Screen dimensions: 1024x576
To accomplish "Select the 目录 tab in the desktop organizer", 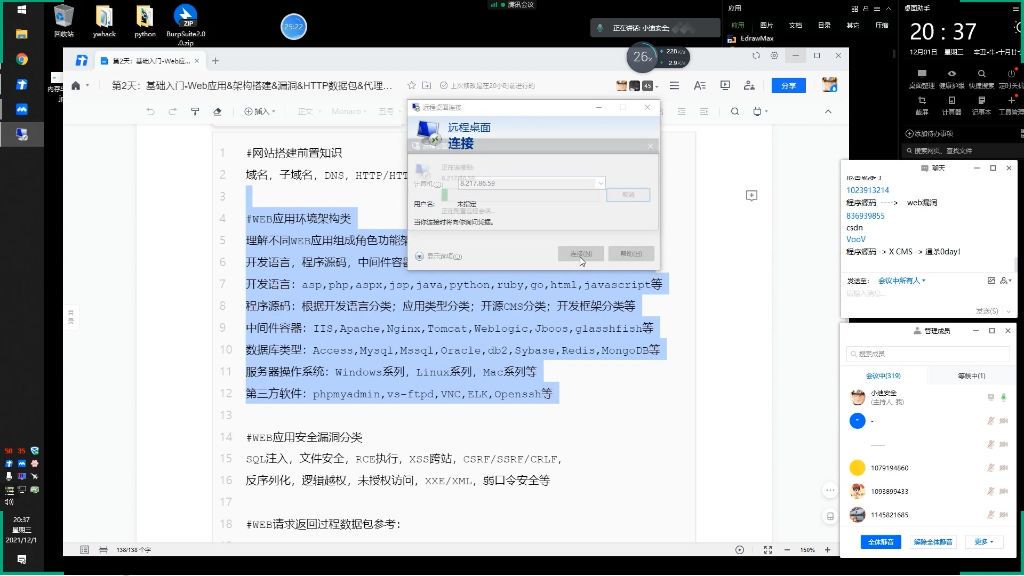I will click(x=824, y=25).
